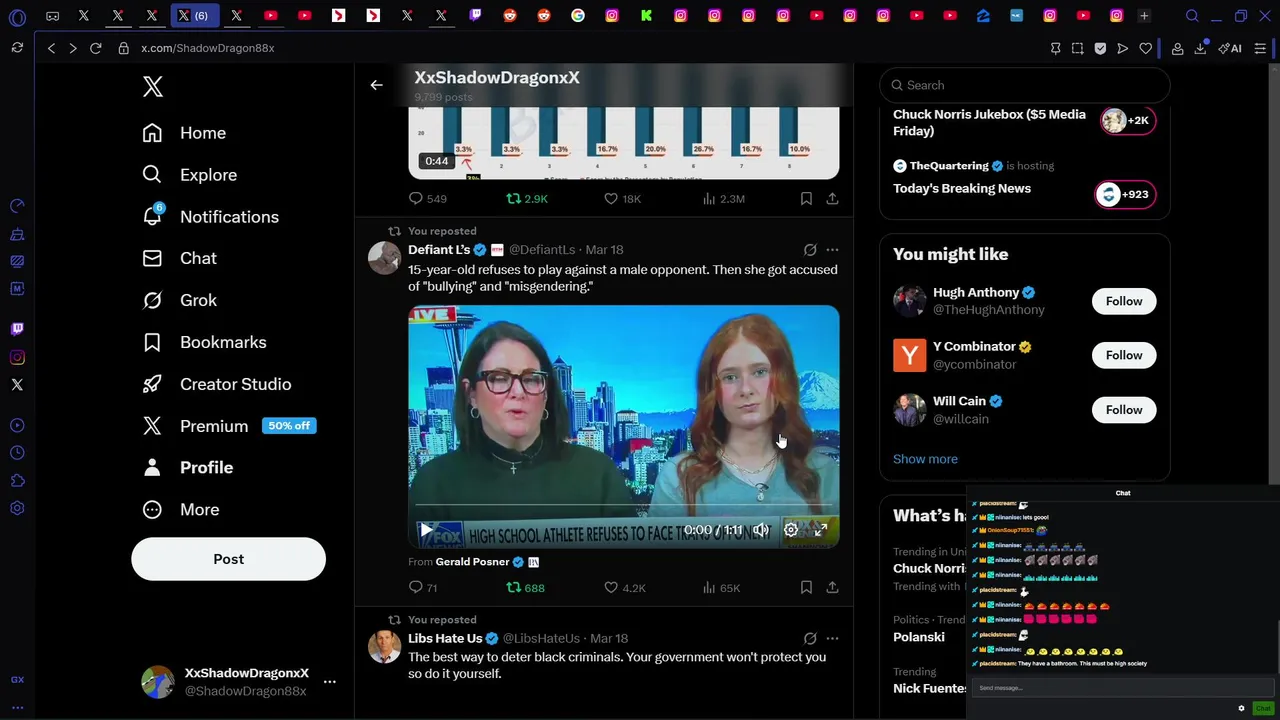Open the Fox News video settings gear
This screenshot has width=1280, height=720.
pyautogui.click(x=791, y=530)
